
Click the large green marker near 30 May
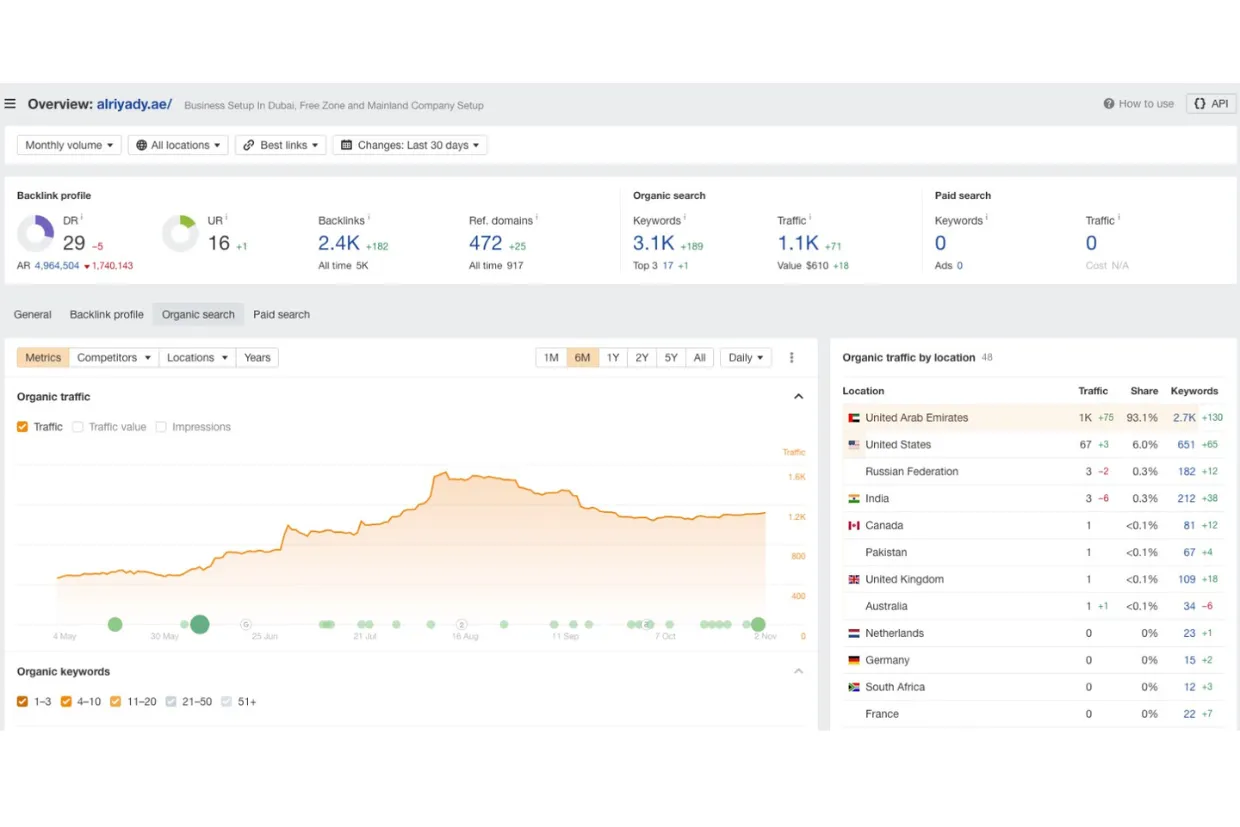coord(200,624)
